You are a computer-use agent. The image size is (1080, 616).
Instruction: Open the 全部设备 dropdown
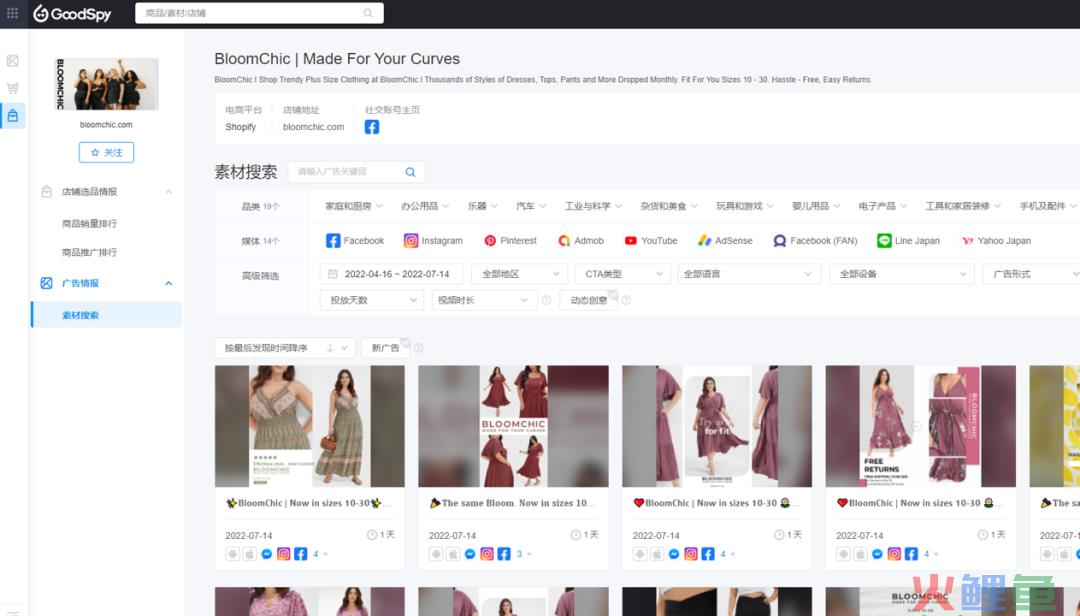point(902,274)
